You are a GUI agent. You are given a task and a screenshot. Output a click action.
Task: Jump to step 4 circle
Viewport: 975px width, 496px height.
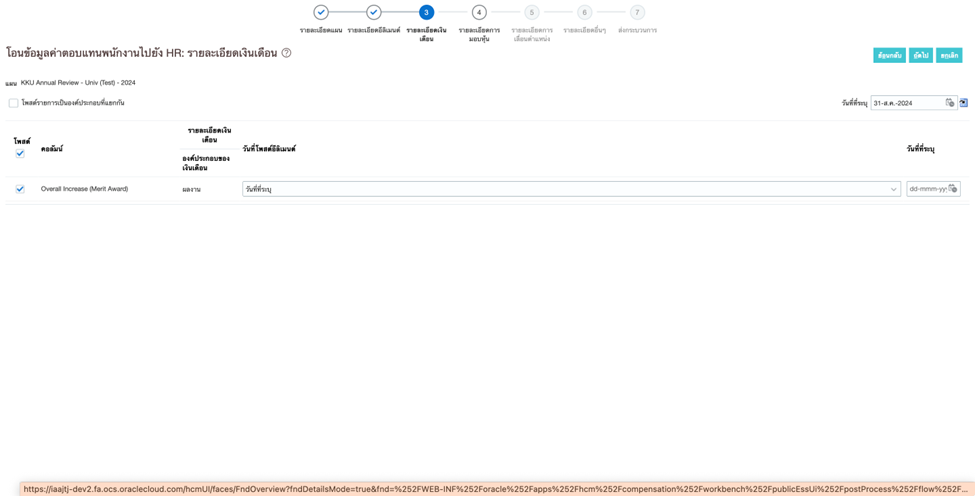tap(479, 13)
